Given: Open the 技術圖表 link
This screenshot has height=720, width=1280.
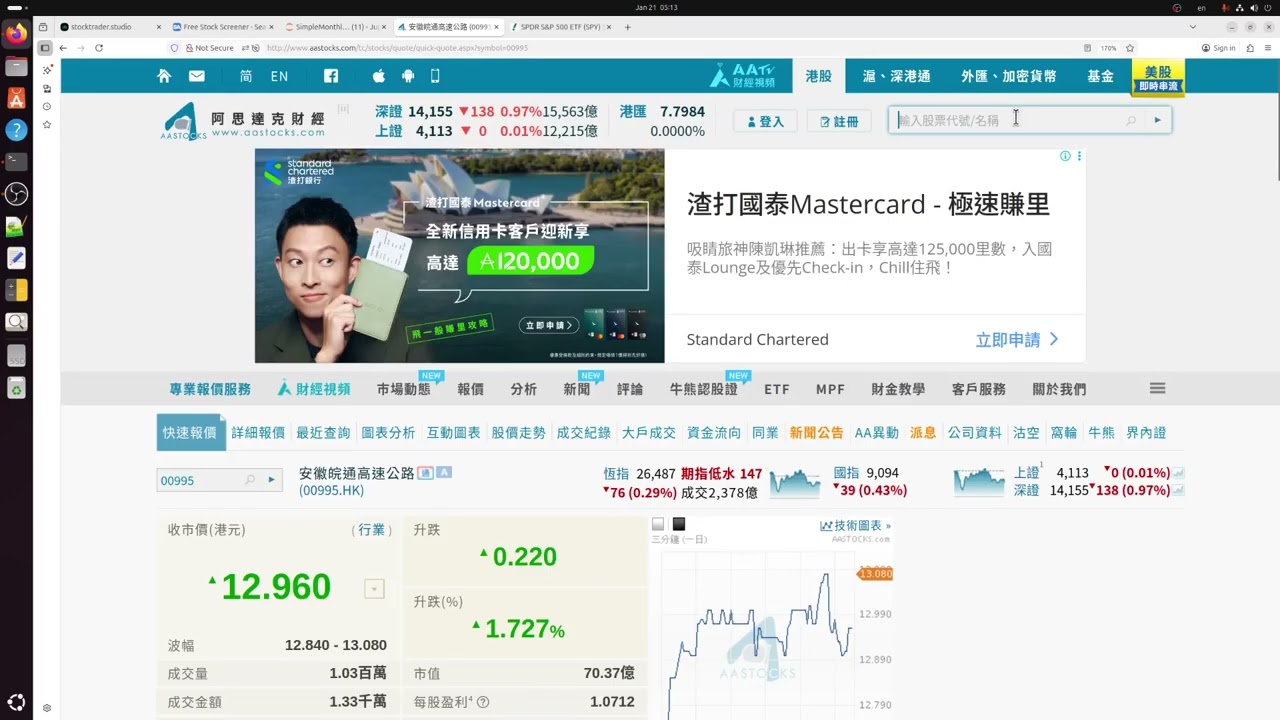Looking at the screenshot, I should point(855,525).
